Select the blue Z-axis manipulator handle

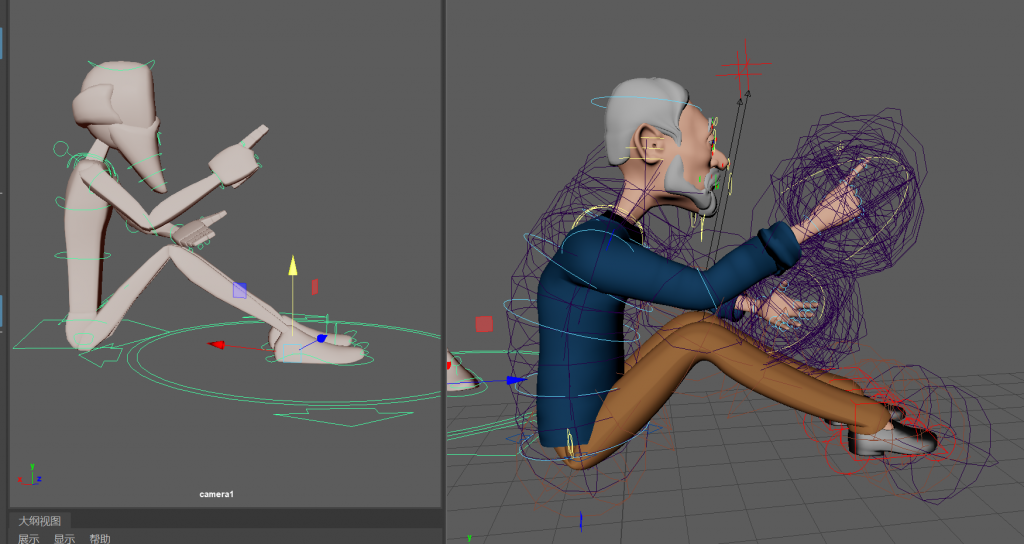tap(321, 338)
